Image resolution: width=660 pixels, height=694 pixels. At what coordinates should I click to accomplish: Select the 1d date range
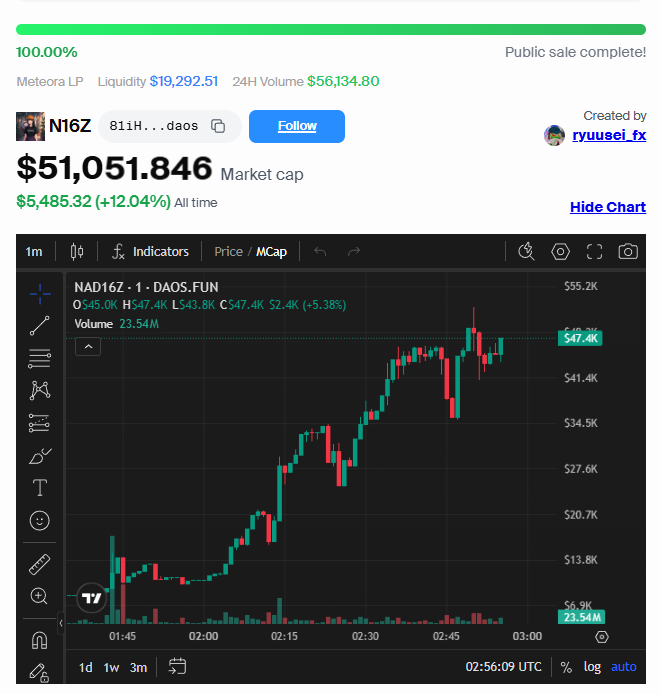(x=86, y=667)
